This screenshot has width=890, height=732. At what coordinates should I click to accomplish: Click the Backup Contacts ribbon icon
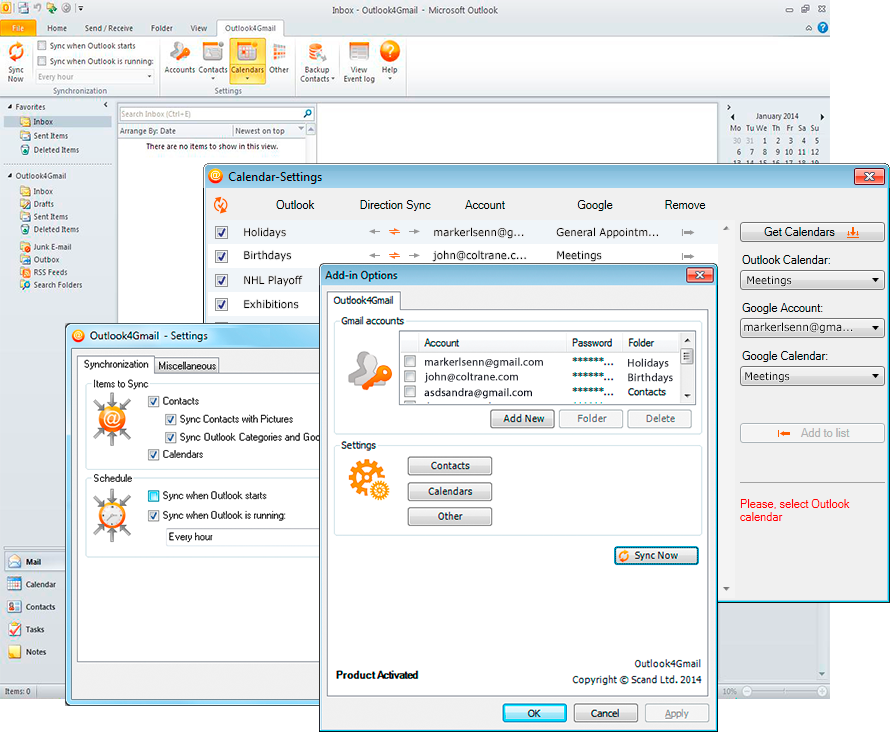point(317,62)
